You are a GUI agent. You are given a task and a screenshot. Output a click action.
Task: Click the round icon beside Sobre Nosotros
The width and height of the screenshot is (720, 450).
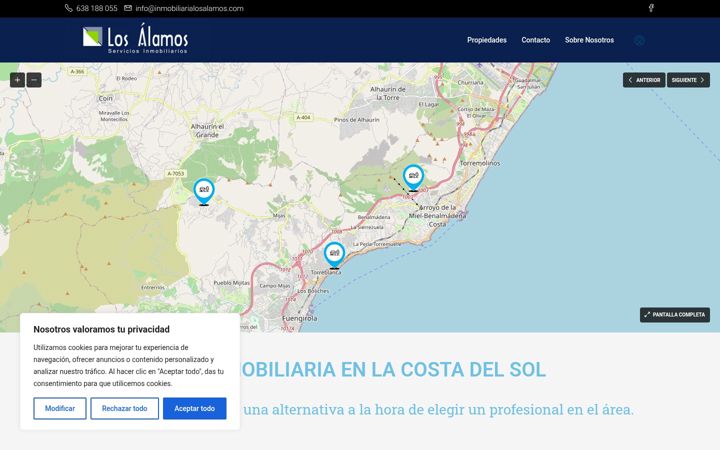(639, 40)
